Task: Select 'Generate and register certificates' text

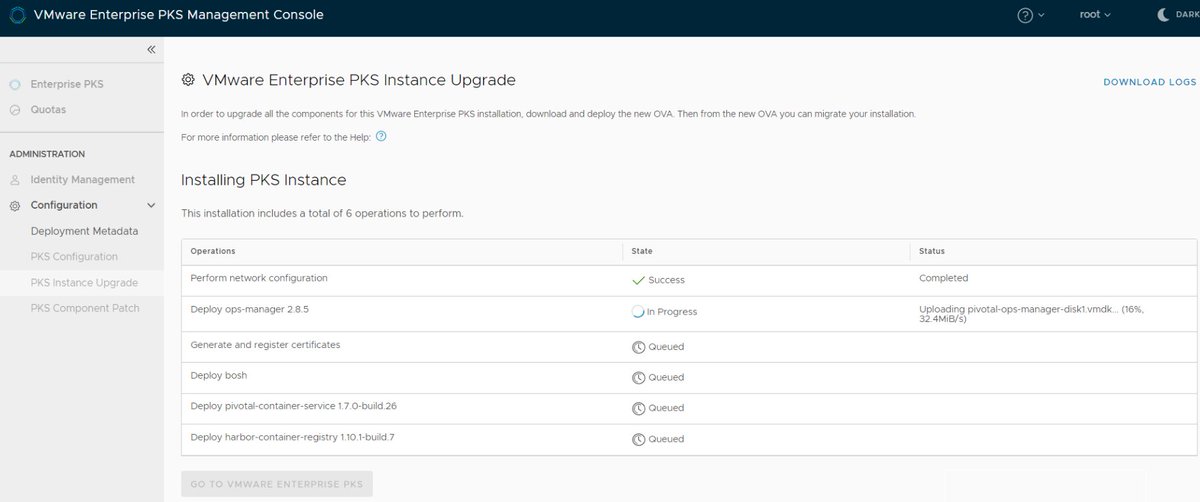Action: click(265, 345)
